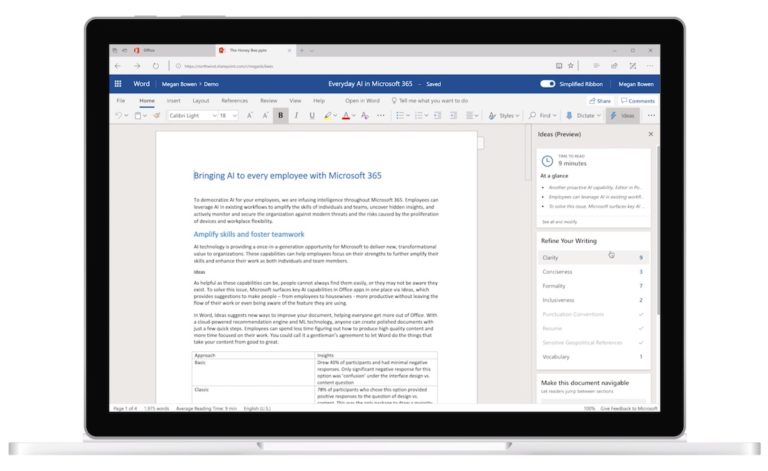Screen dimensions: 768x471
Task: Select the Formality writing suggestion
Action: tap(593, 286)
